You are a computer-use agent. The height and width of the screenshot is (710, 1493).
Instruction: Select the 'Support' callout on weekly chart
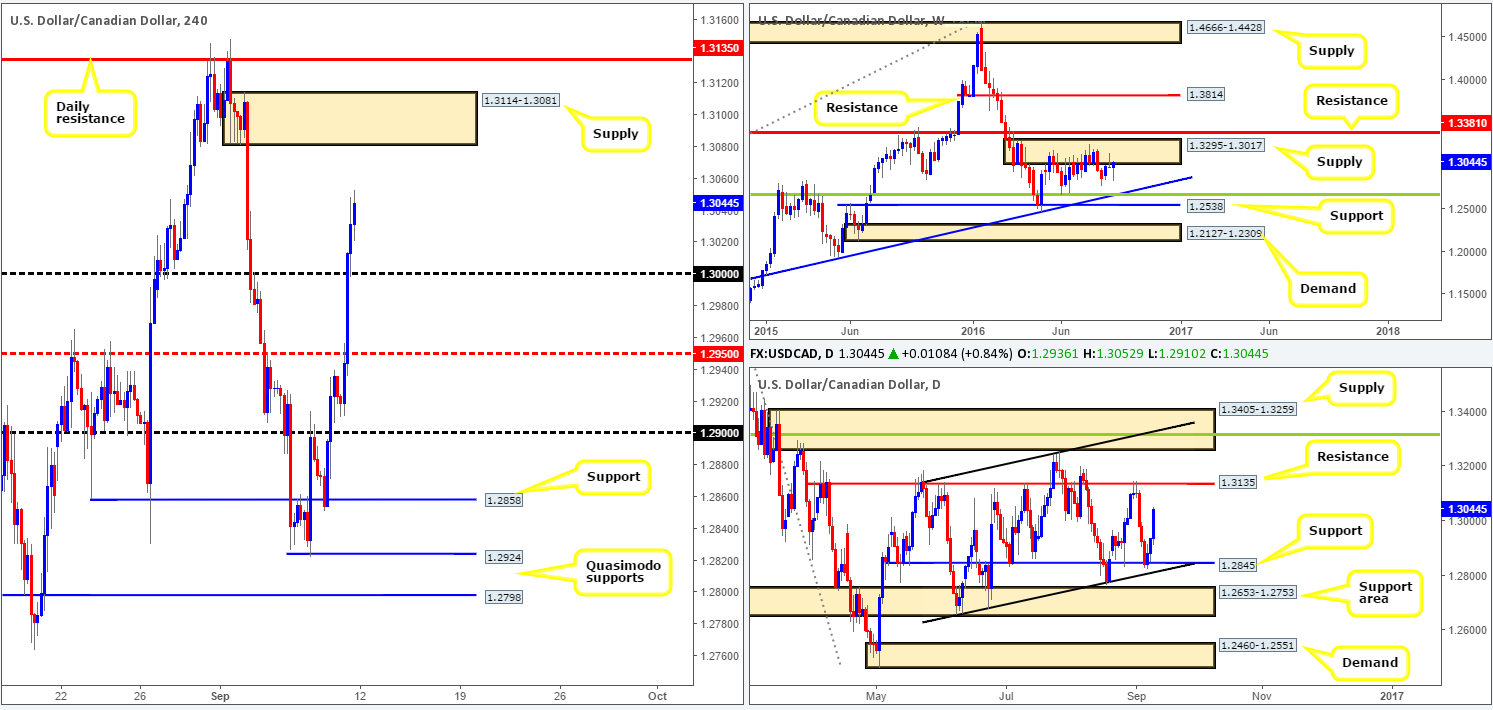tap(1357, 215)
